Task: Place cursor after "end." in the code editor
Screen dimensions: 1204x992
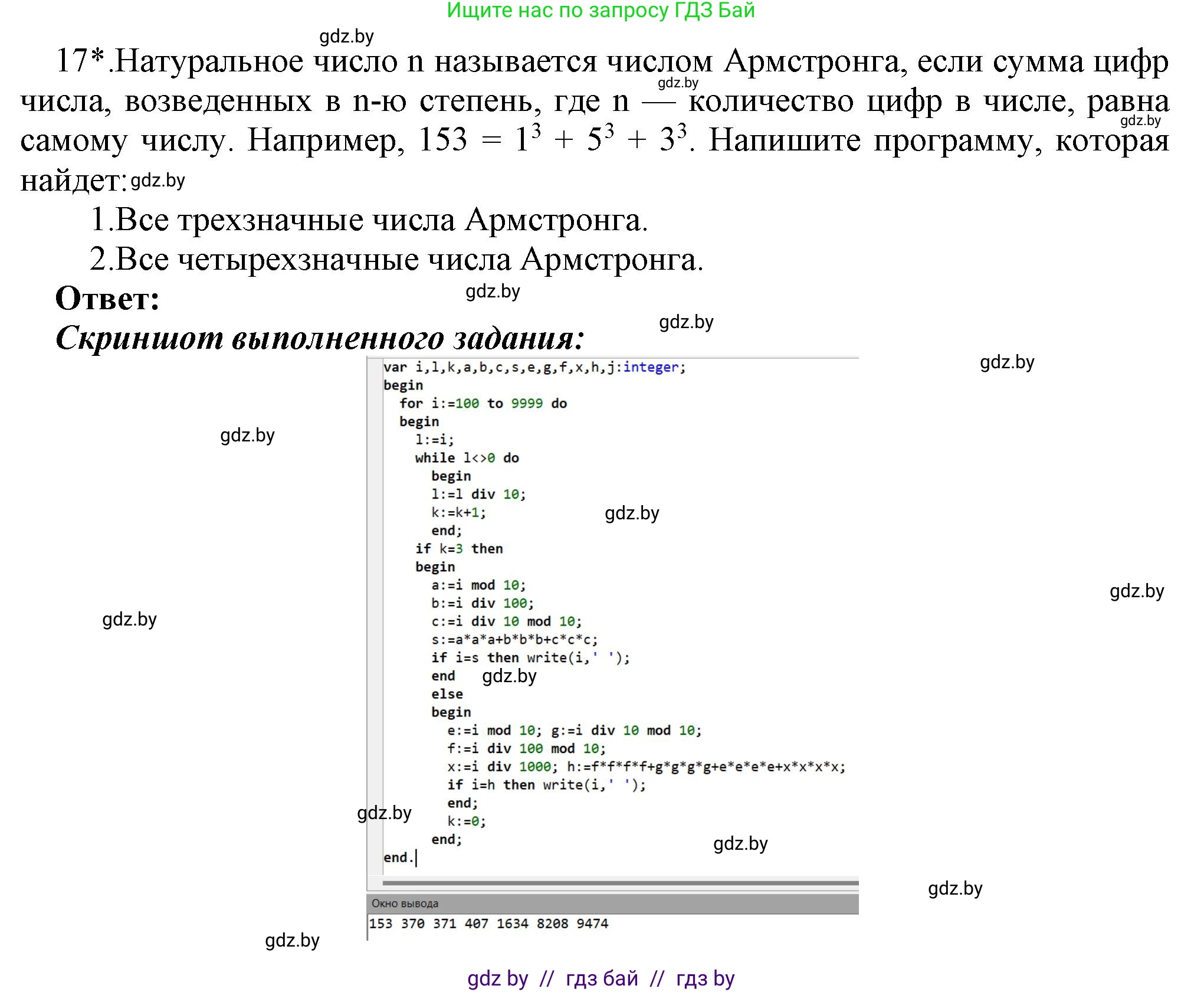Action: tap(418, 860)
